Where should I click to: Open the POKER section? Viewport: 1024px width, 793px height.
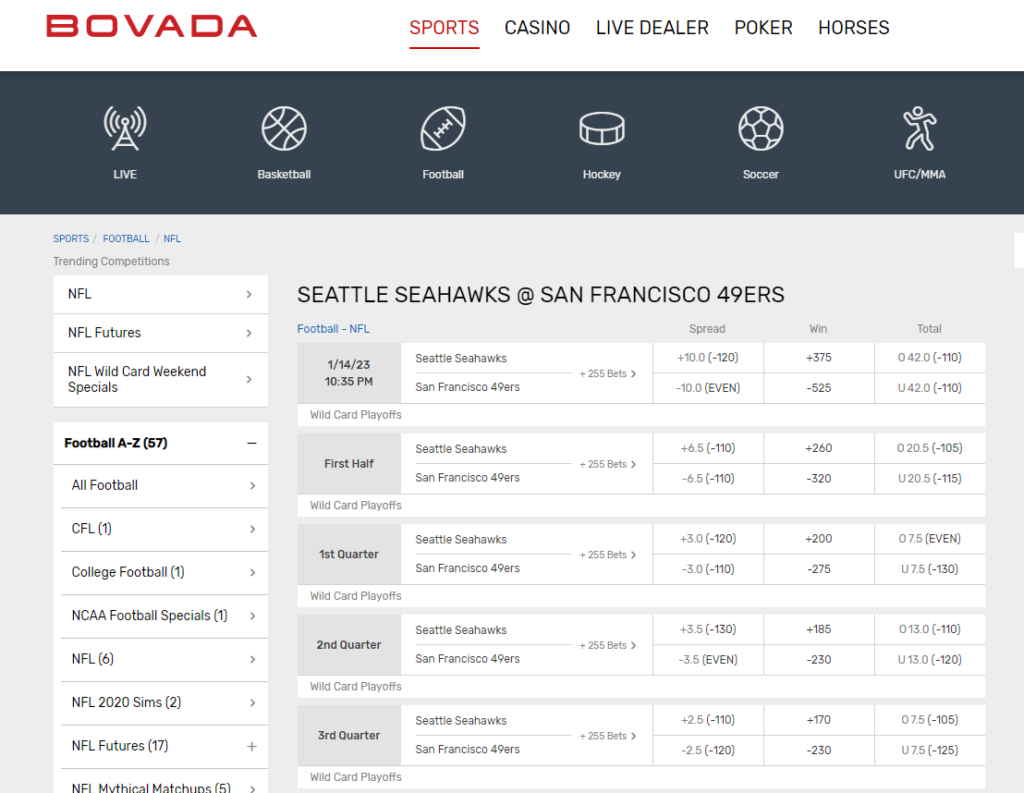coord(763,28)
